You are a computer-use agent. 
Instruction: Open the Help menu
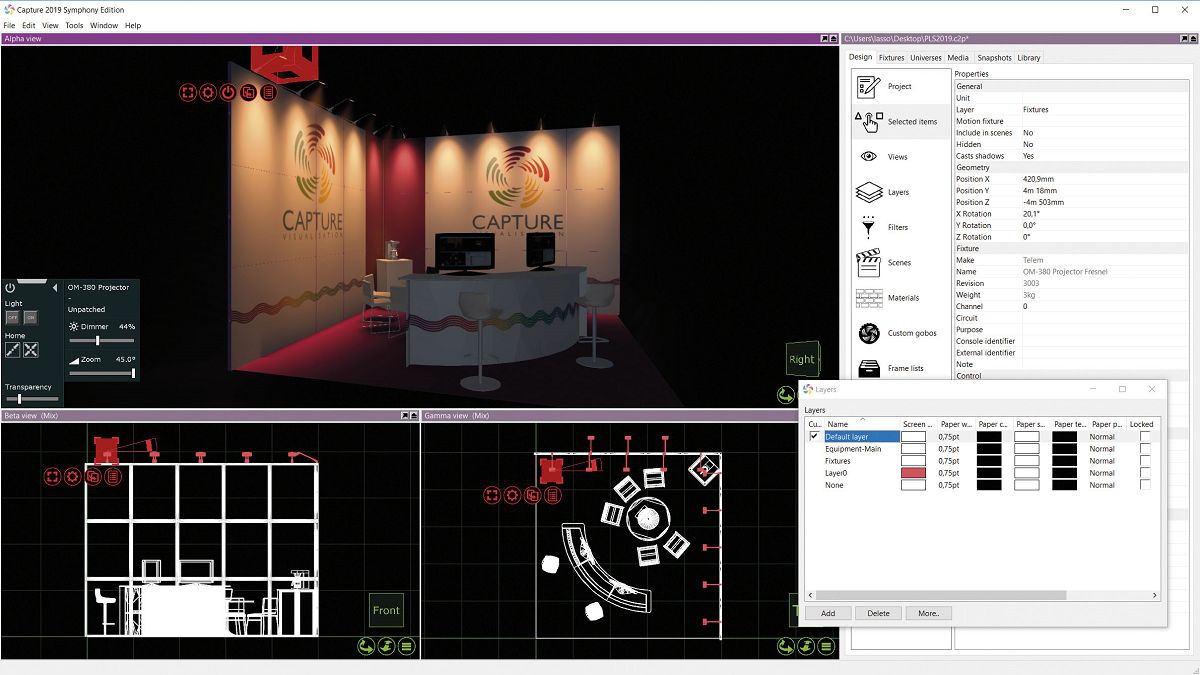click(x=133, y=25)
